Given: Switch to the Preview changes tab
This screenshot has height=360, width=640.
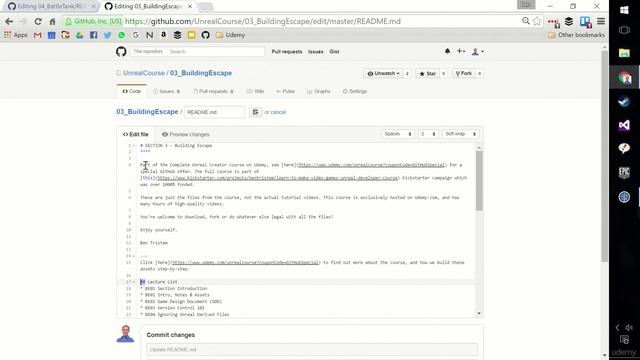Looking at the screenshot, I should pos(185,134).
